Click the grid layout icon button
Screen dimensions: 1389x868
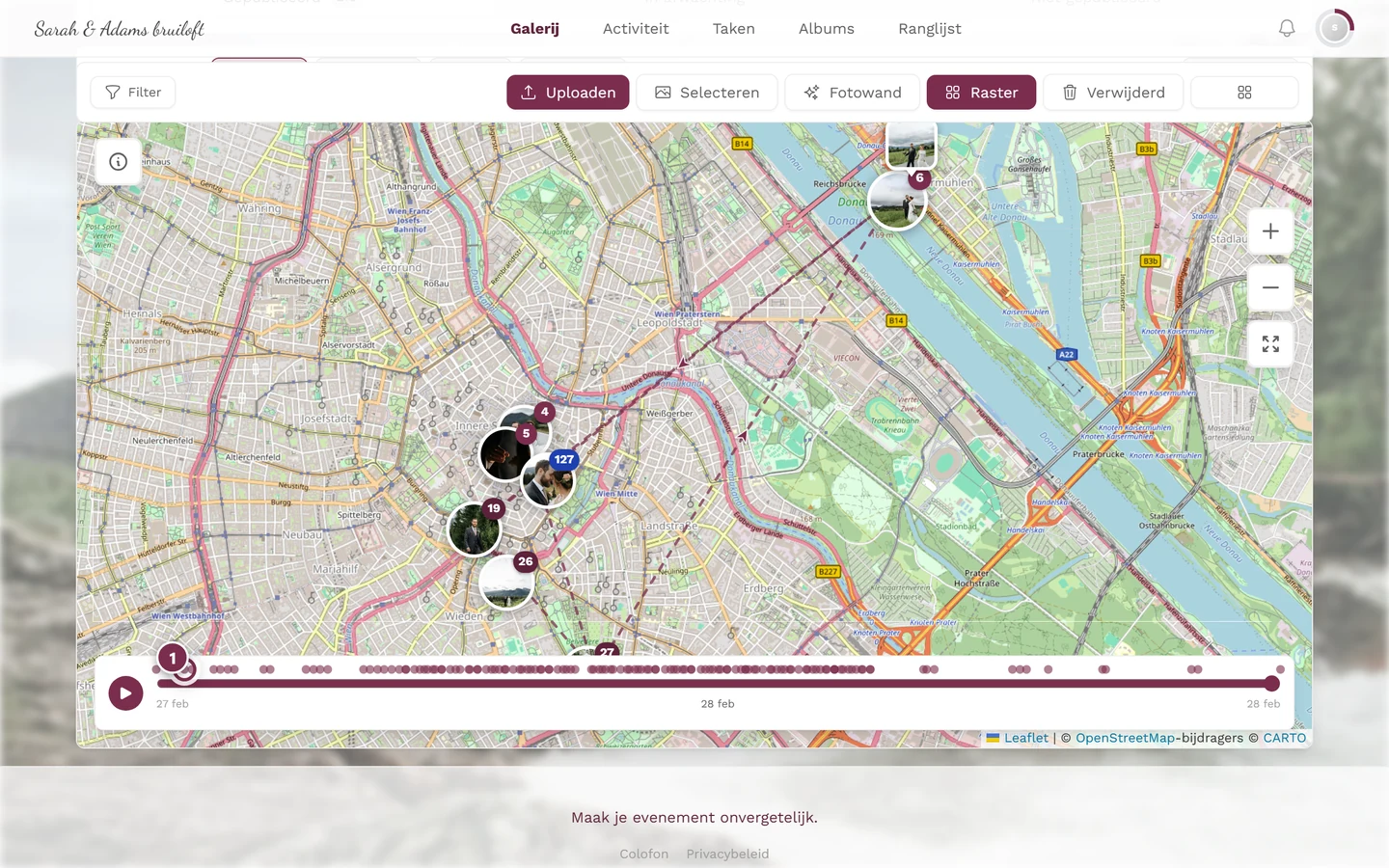point(1244,93)
